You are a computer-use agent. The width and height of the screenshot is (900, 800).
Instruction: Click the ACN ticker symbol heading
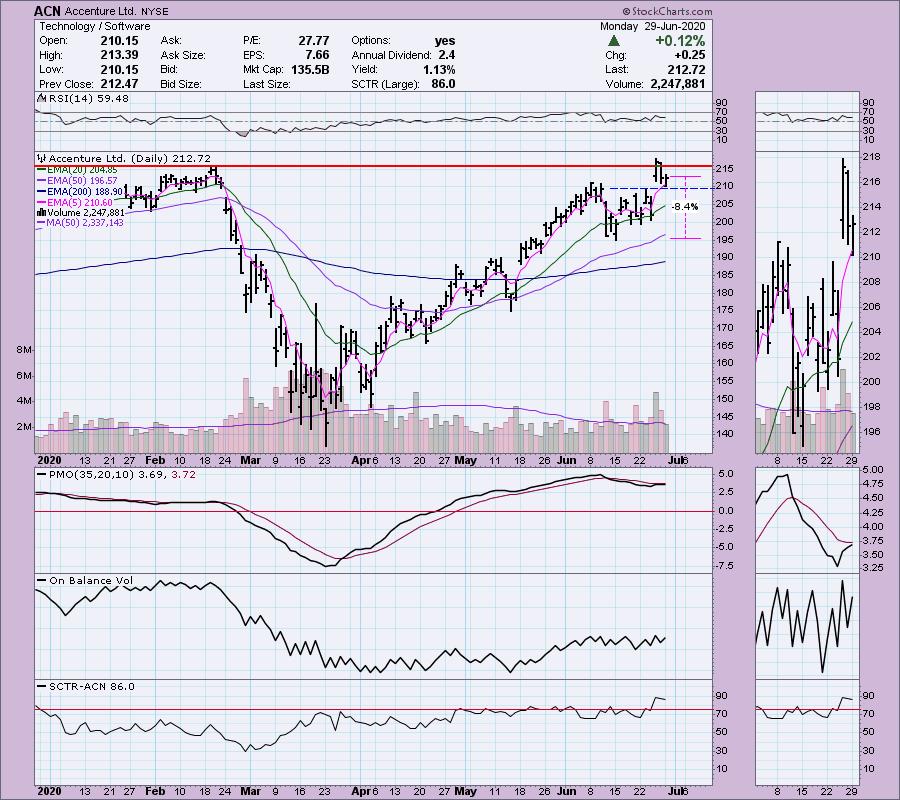click(47, 11)
